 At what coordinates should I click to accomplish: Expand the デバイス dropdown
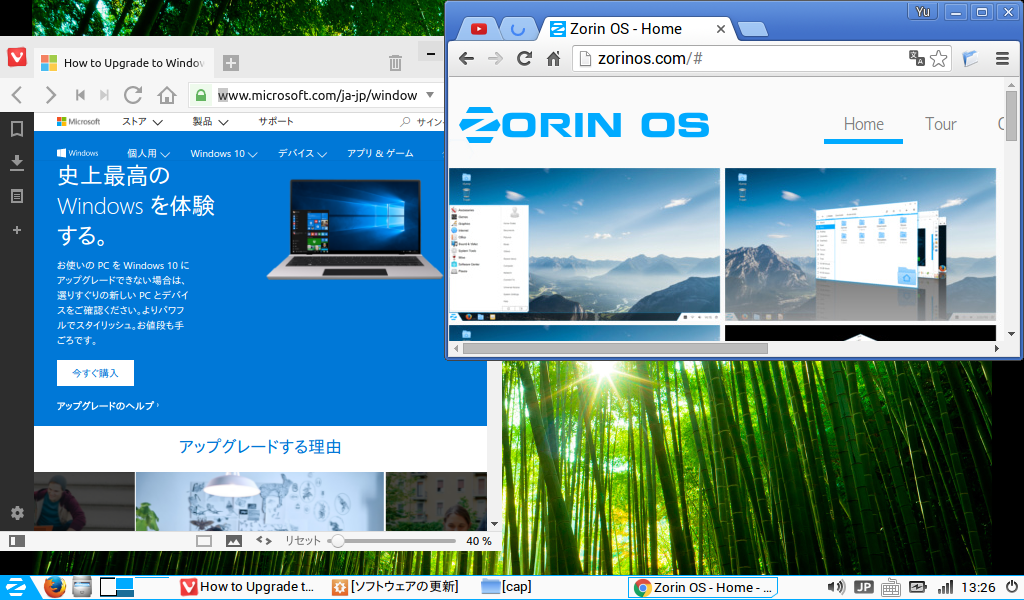[302, 153]
